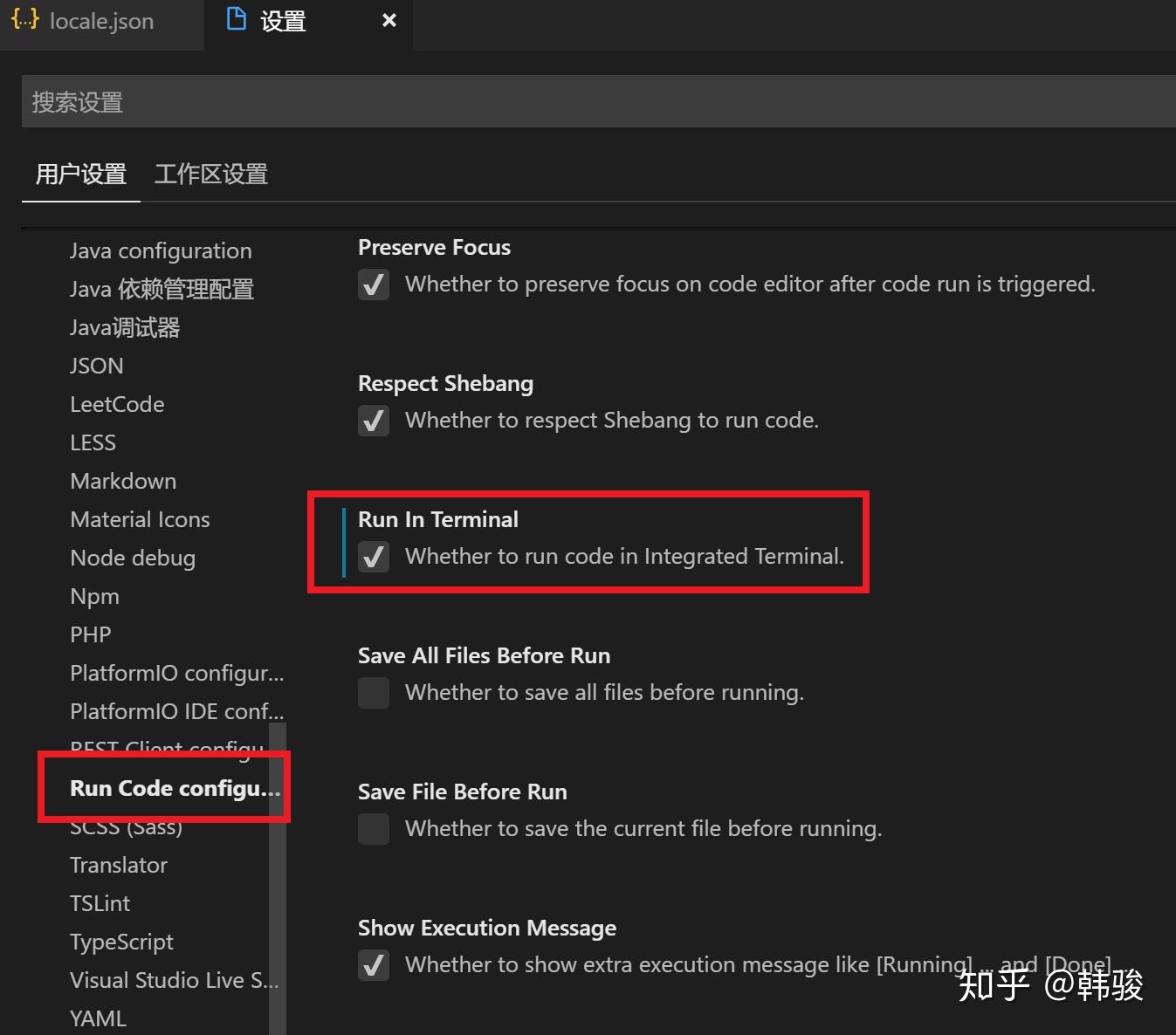Open TypeScript settings section
The image size is (1176, 1035).
point(121,942)
